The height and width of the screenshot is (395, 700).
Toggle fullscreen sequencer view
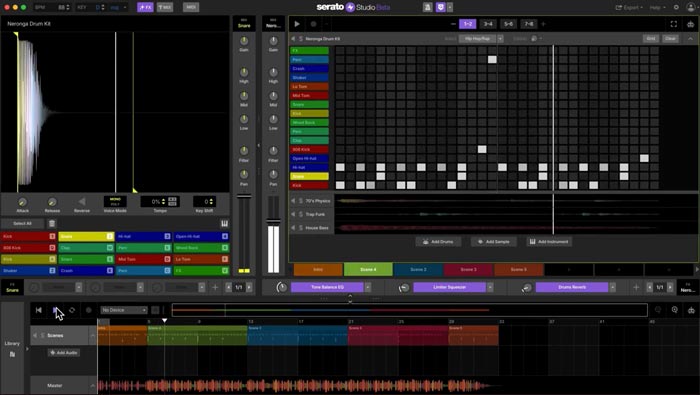(674, 24)
